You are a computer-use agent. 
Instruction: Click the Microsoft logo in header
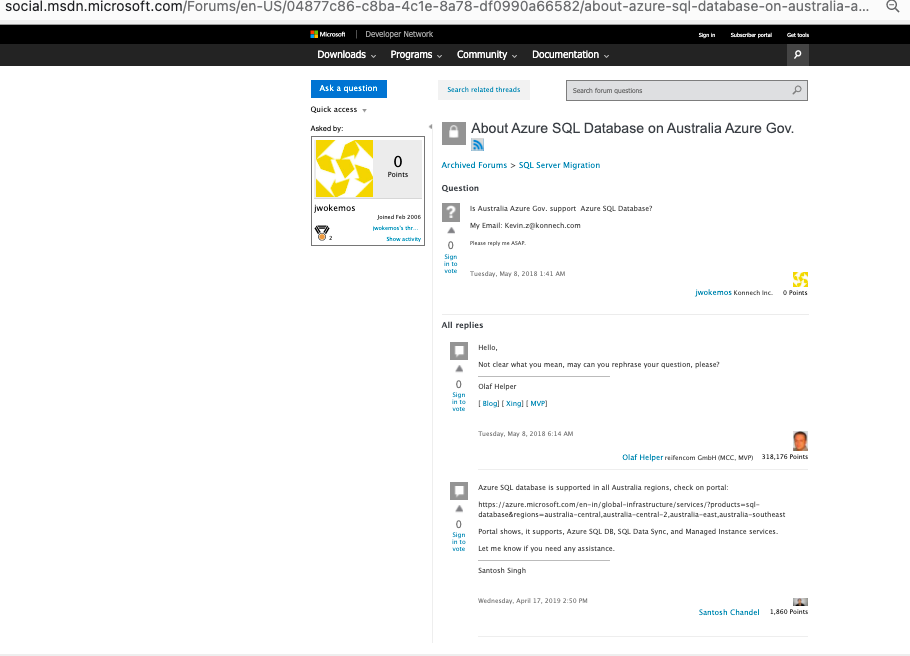(x=328, y=34)
